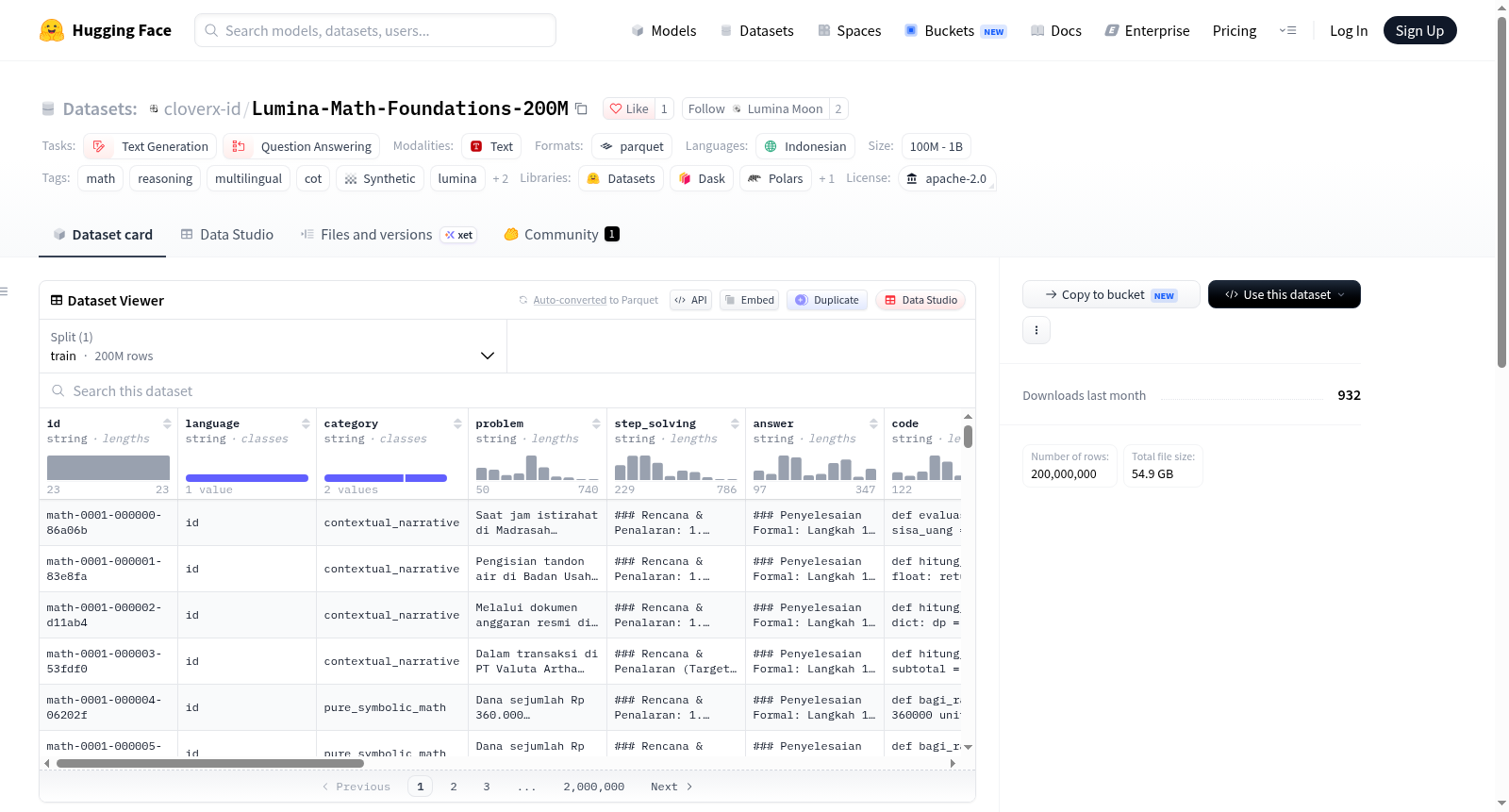Go to page 3 of rows
The width and height of the screenshot is (1509, 812).
pyautogui.click(x=487, y=787)
